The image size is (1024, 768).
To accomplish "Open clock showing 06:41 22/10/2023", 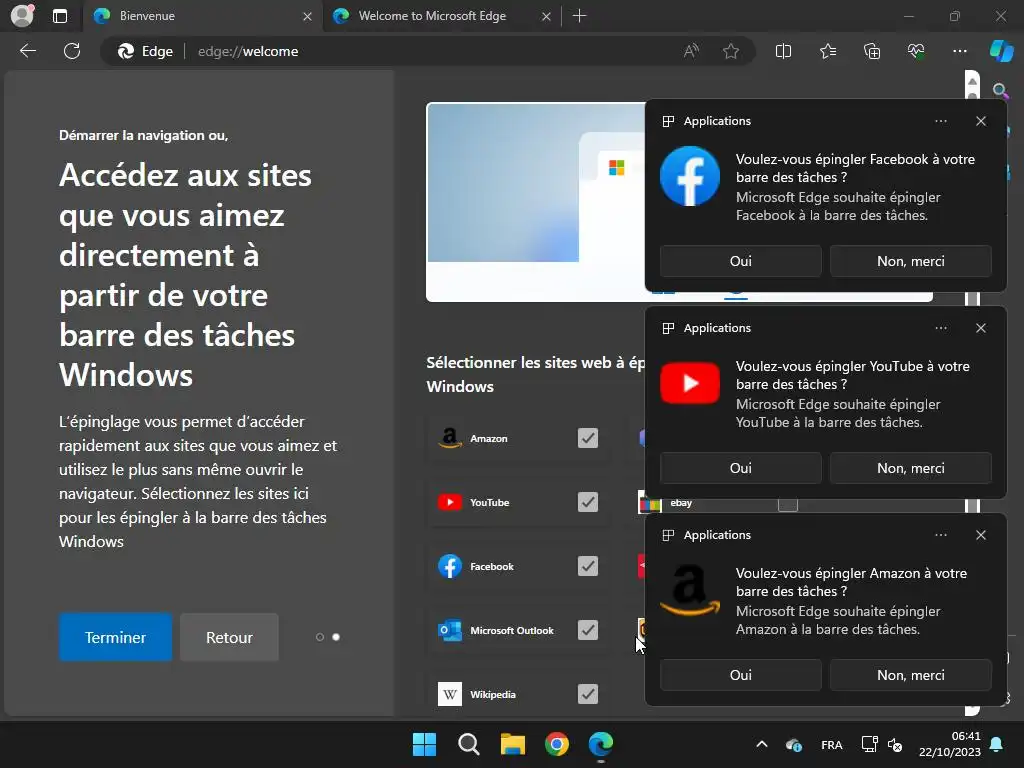I will [x=950, y=744].
